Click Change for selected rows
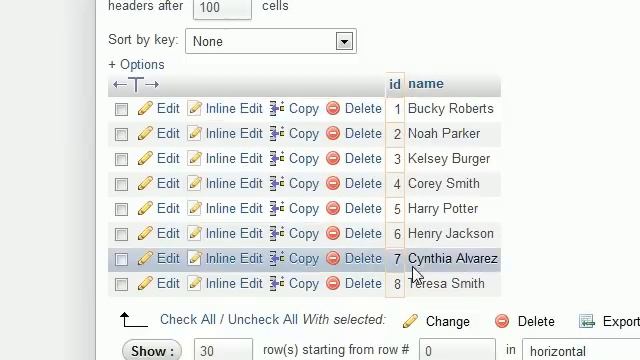 tap(448, 322)
